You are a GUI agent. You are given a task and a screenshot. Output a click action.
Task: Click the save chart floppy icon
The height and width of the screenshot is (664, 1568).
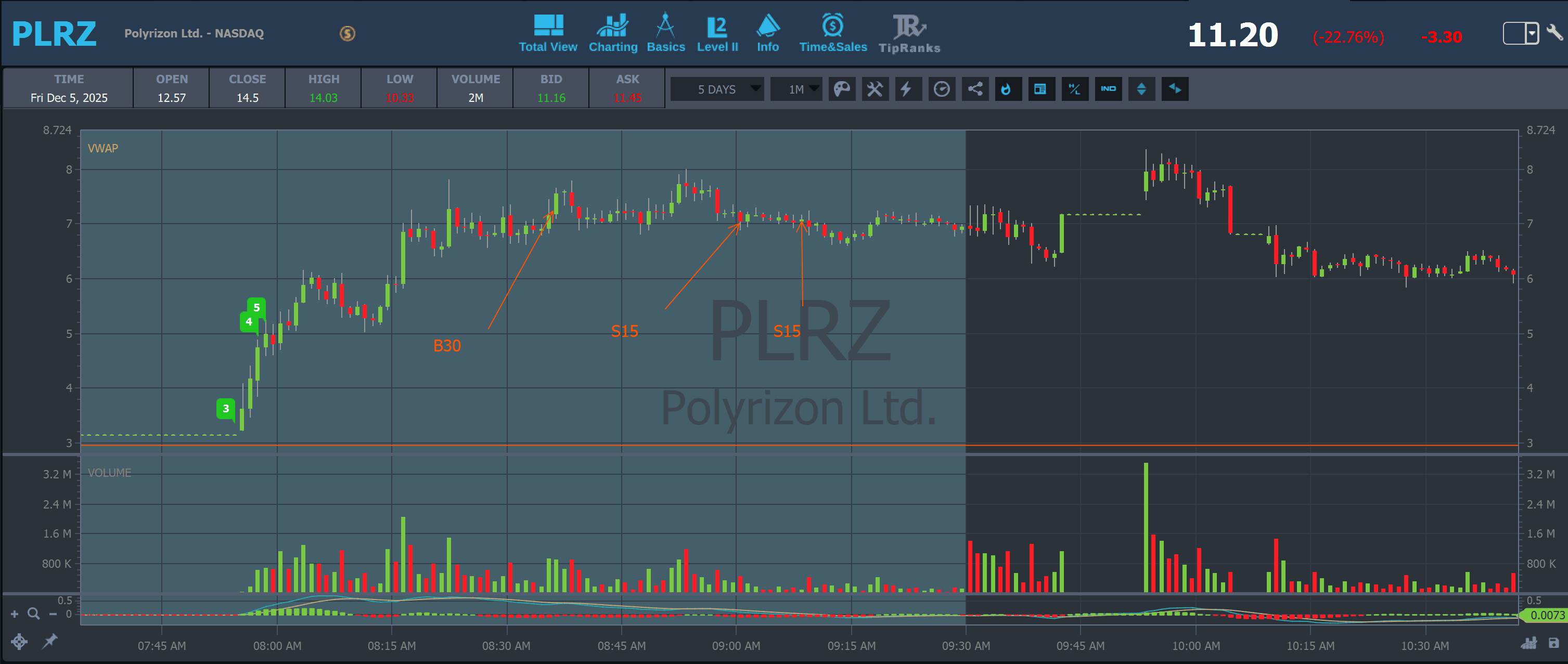coord(1553,643)
